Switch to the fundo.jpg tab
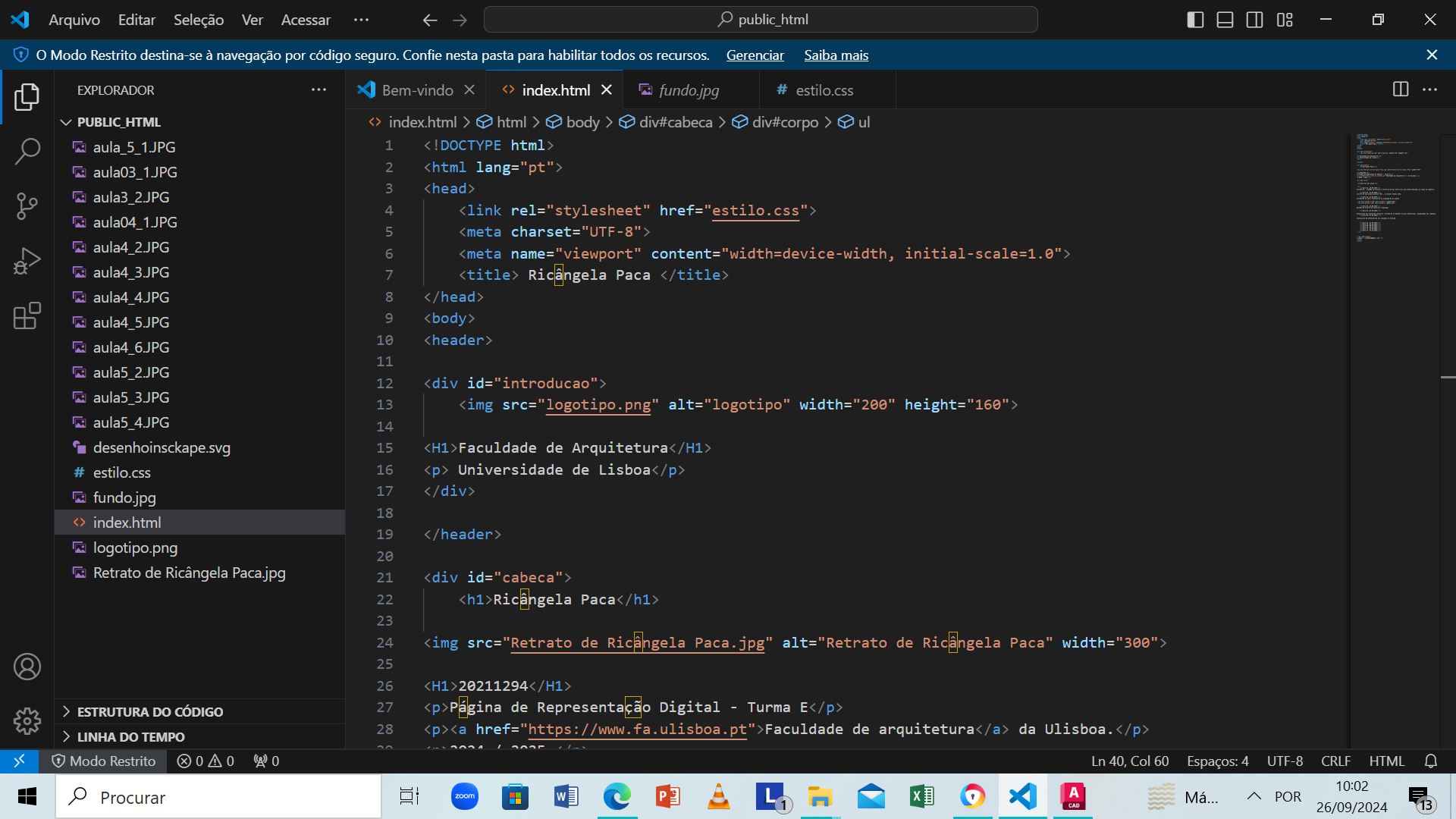 pyautogui.click(x=689, y=90)
